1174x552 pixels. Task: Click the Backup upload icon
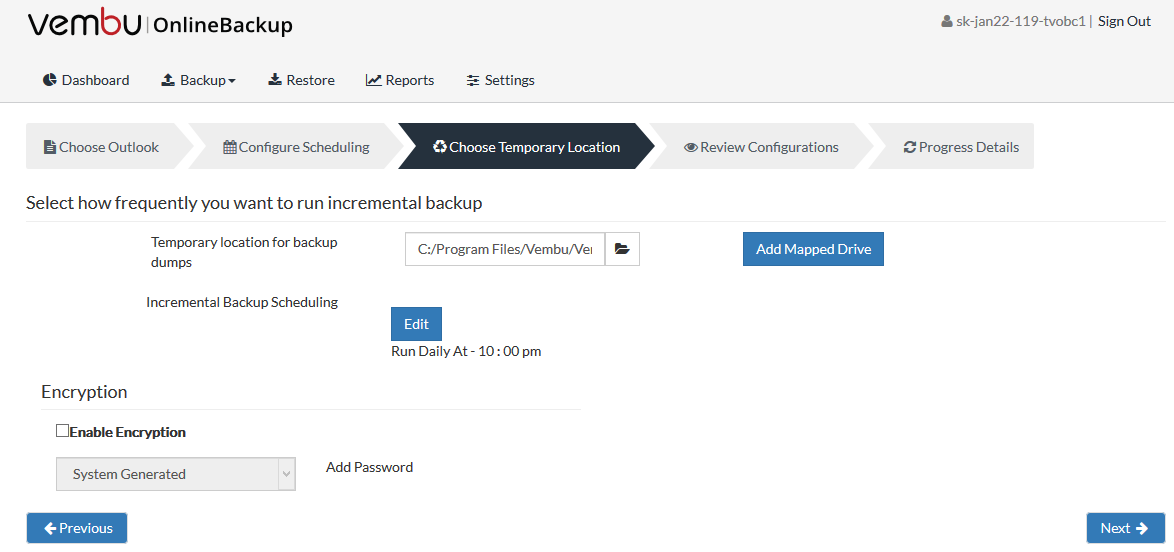pos(168,79)
